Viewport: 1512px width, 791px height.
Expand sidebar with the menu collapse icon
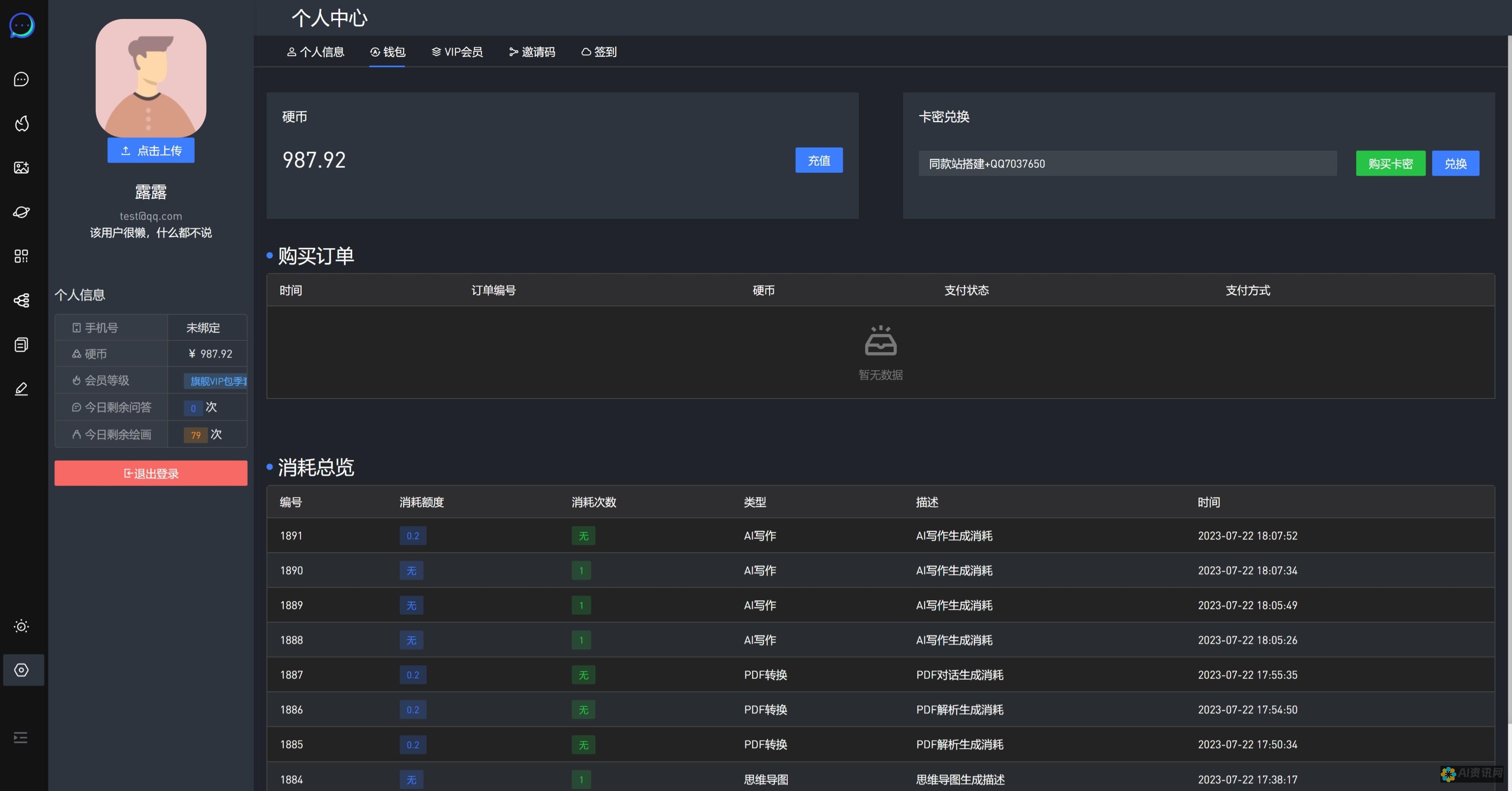[x=21, y=738]
